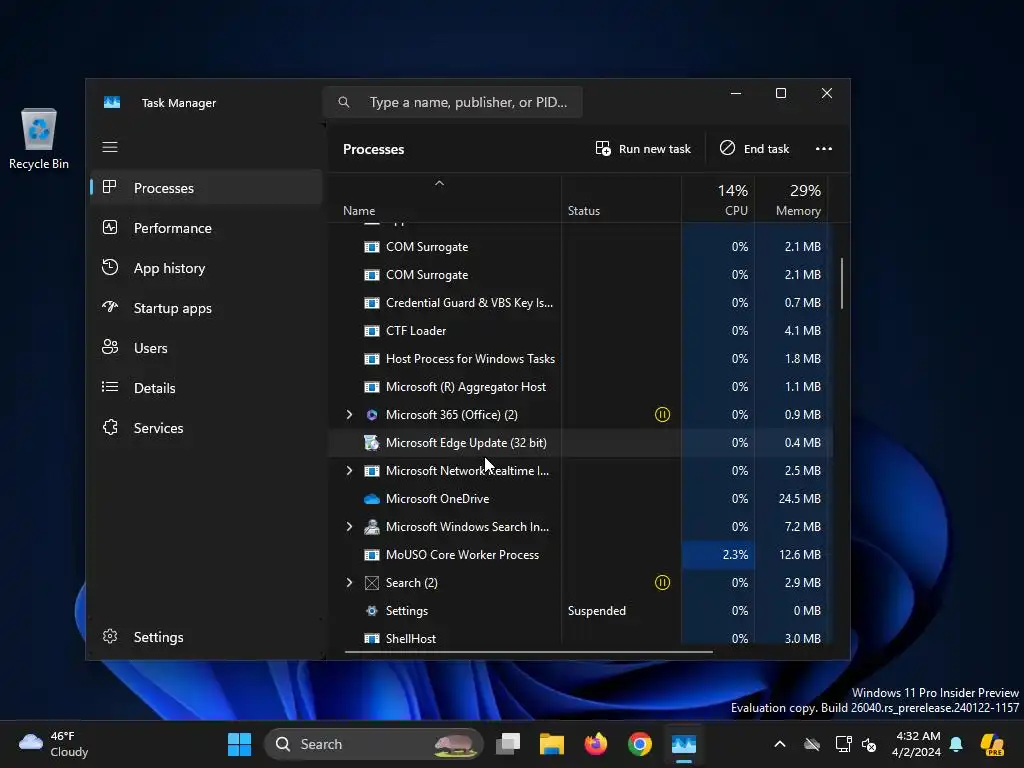Click the horizontal scrollbar under the process list
The height and width of the screenshot is (768, 1024).
(x=528, y=651)
